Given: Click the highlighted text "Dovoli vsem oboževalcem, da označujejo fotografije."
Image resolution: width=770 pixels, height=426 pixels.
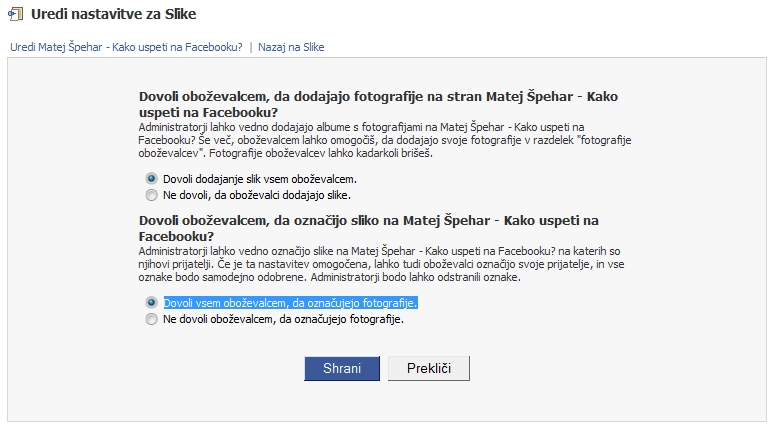Looking at the screenshot, I should (x=290, y=303).
